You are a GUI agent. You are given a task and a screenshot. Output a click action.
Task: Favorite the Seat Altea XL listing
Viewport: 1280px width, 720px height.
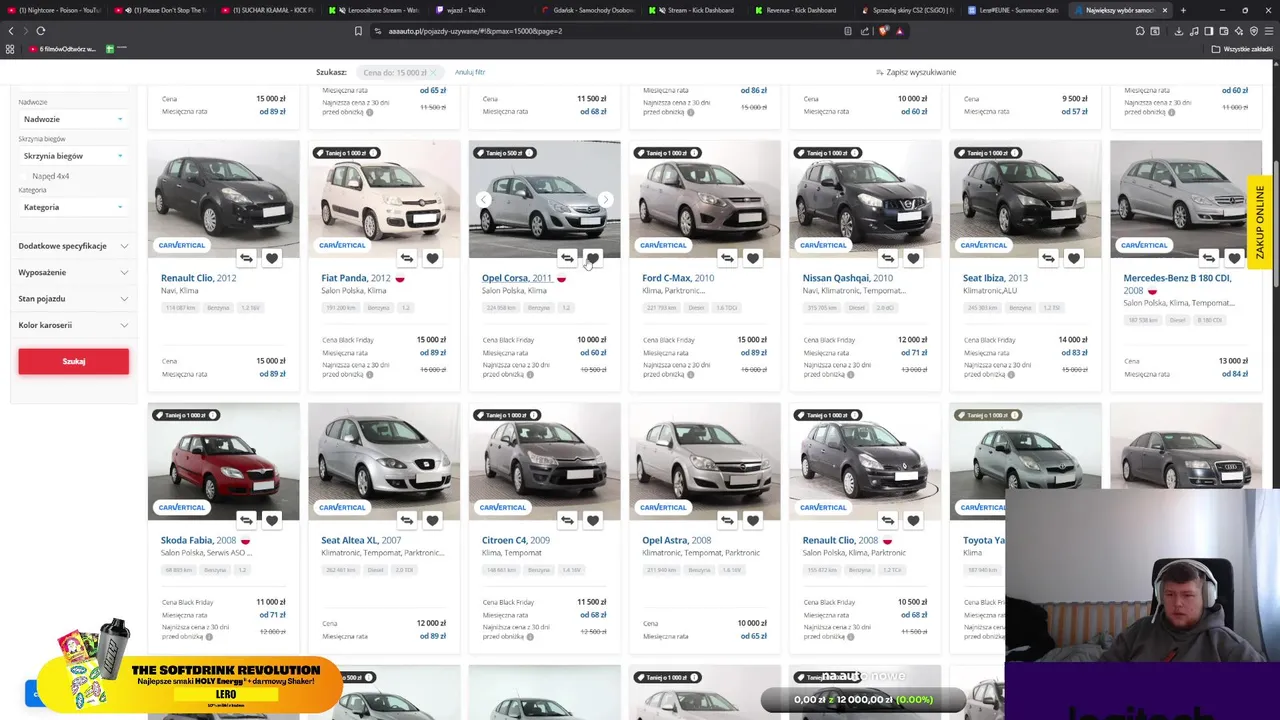tap(432, 520)
